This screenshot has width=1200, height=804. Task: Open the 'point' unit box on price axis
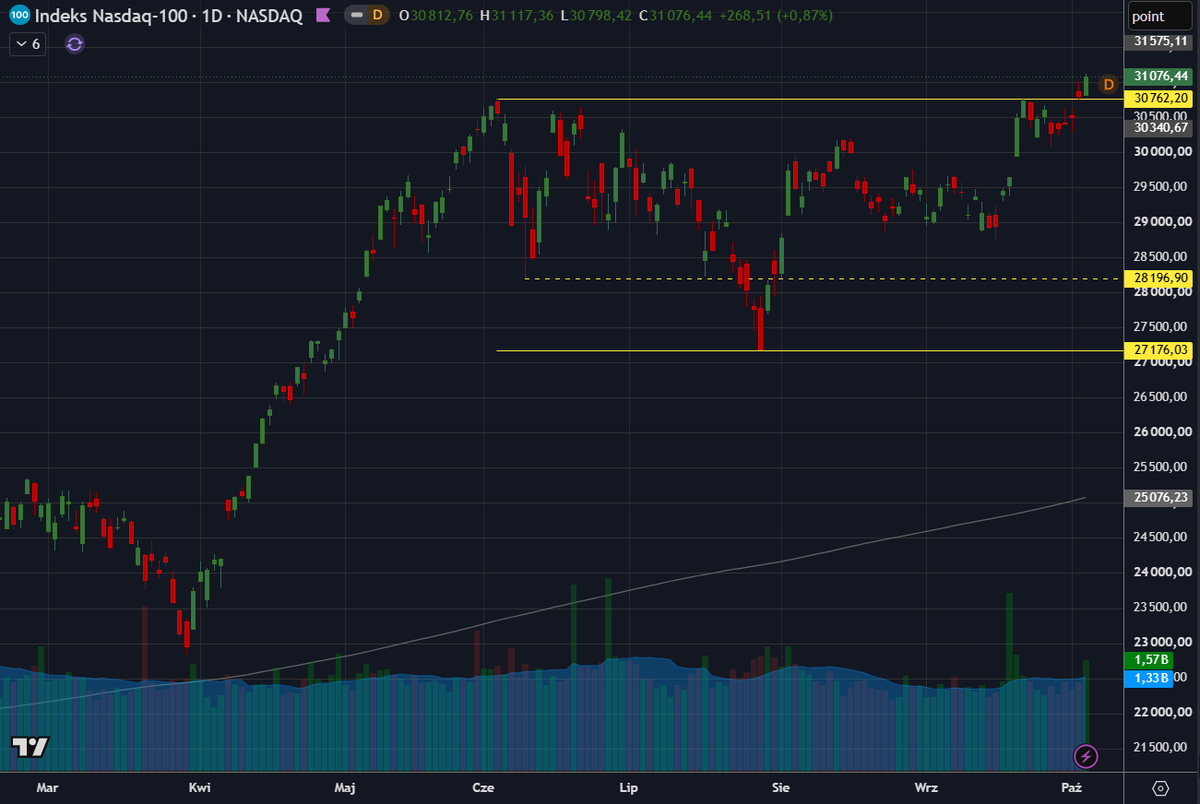pyautogui.click(x=1160, y=17)
